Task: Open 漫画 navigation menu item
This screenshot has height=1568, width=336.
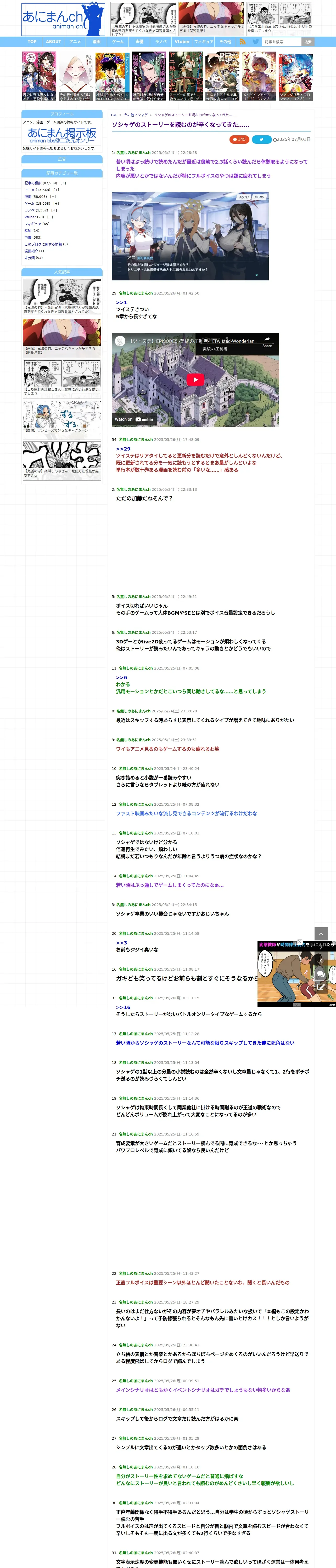Action: pos(96,42)
